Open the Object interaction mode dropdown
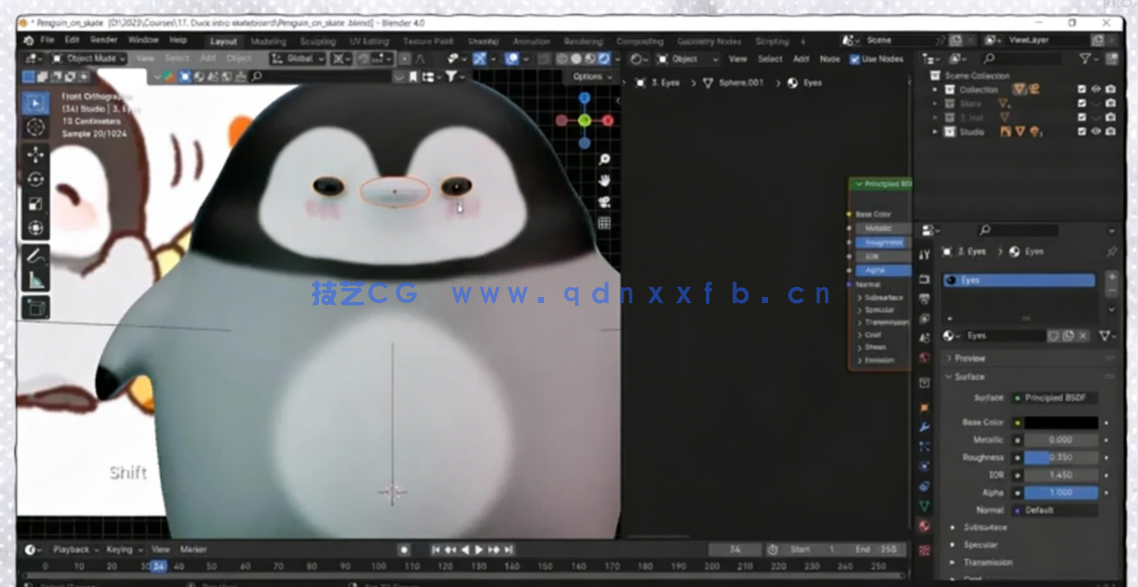Image resolution: width=1138 pixels, height=587 pixels. 90,59
